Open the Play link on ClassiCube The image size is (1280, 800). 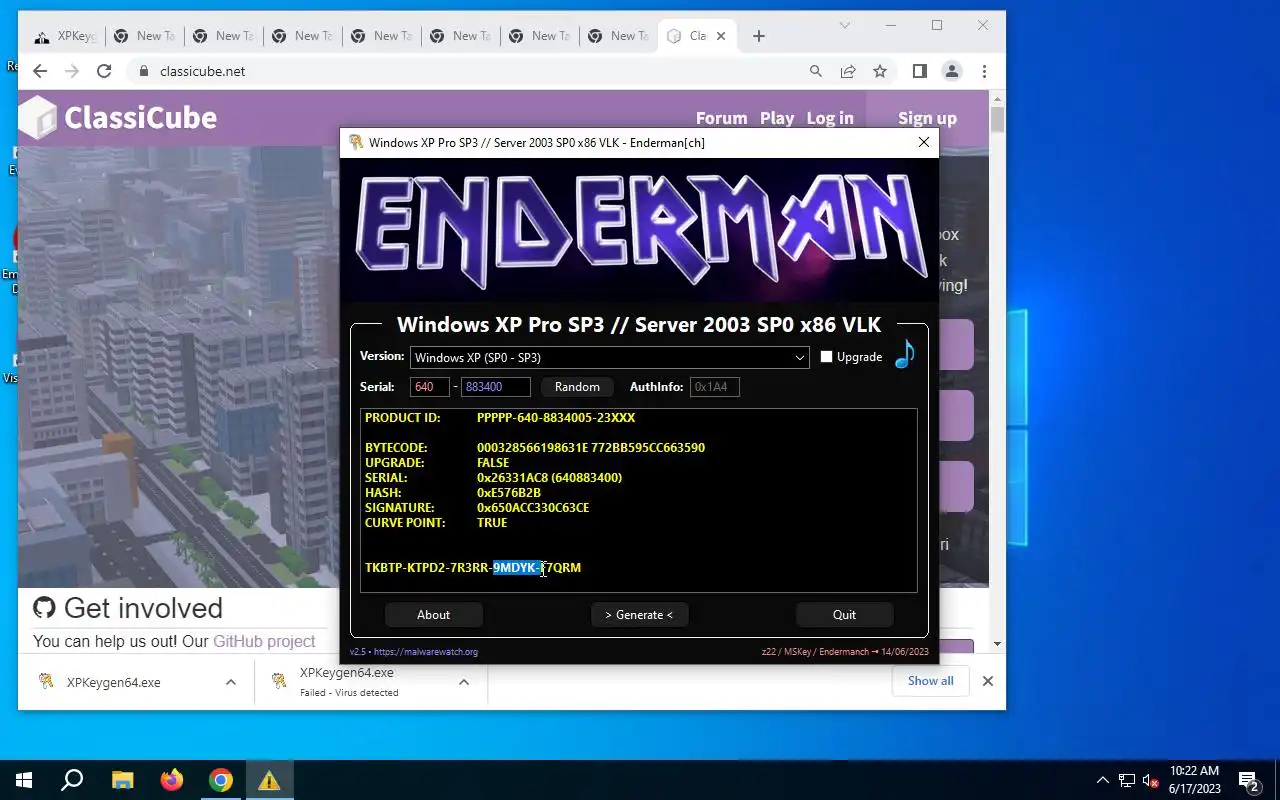(x=777, y=118)
